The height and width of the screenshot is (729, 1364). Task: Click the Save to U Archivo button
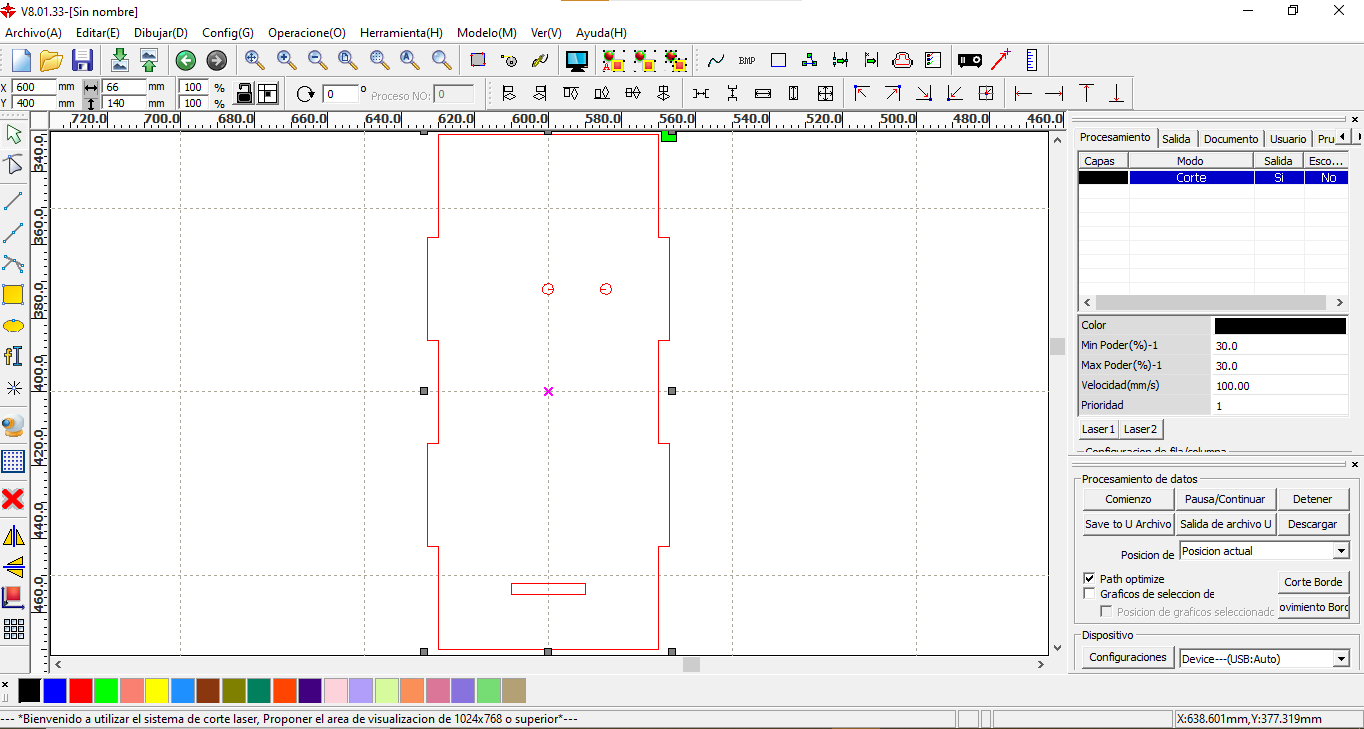1128,524
